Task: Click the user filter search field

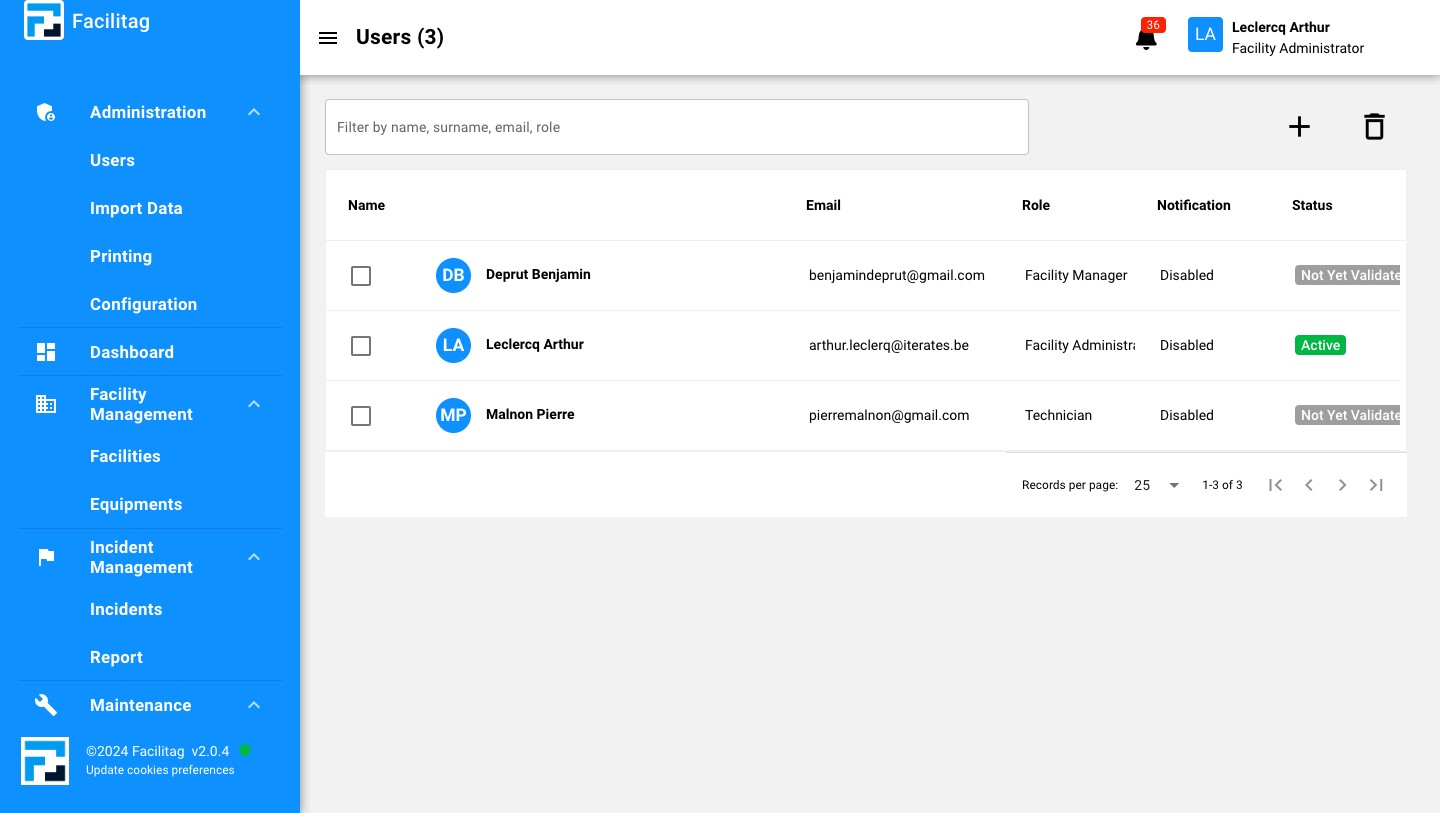Action: pos(676,127)
